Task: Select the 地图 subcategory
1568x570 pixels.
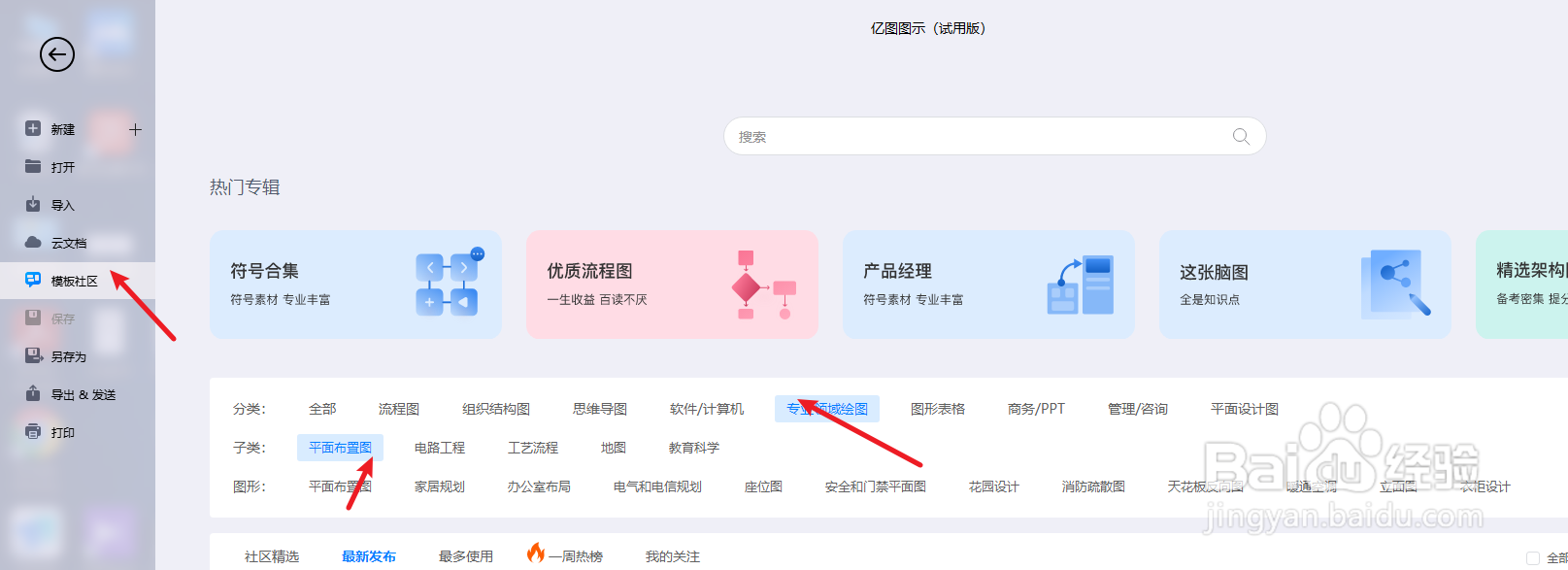Action: coord(614,448)
